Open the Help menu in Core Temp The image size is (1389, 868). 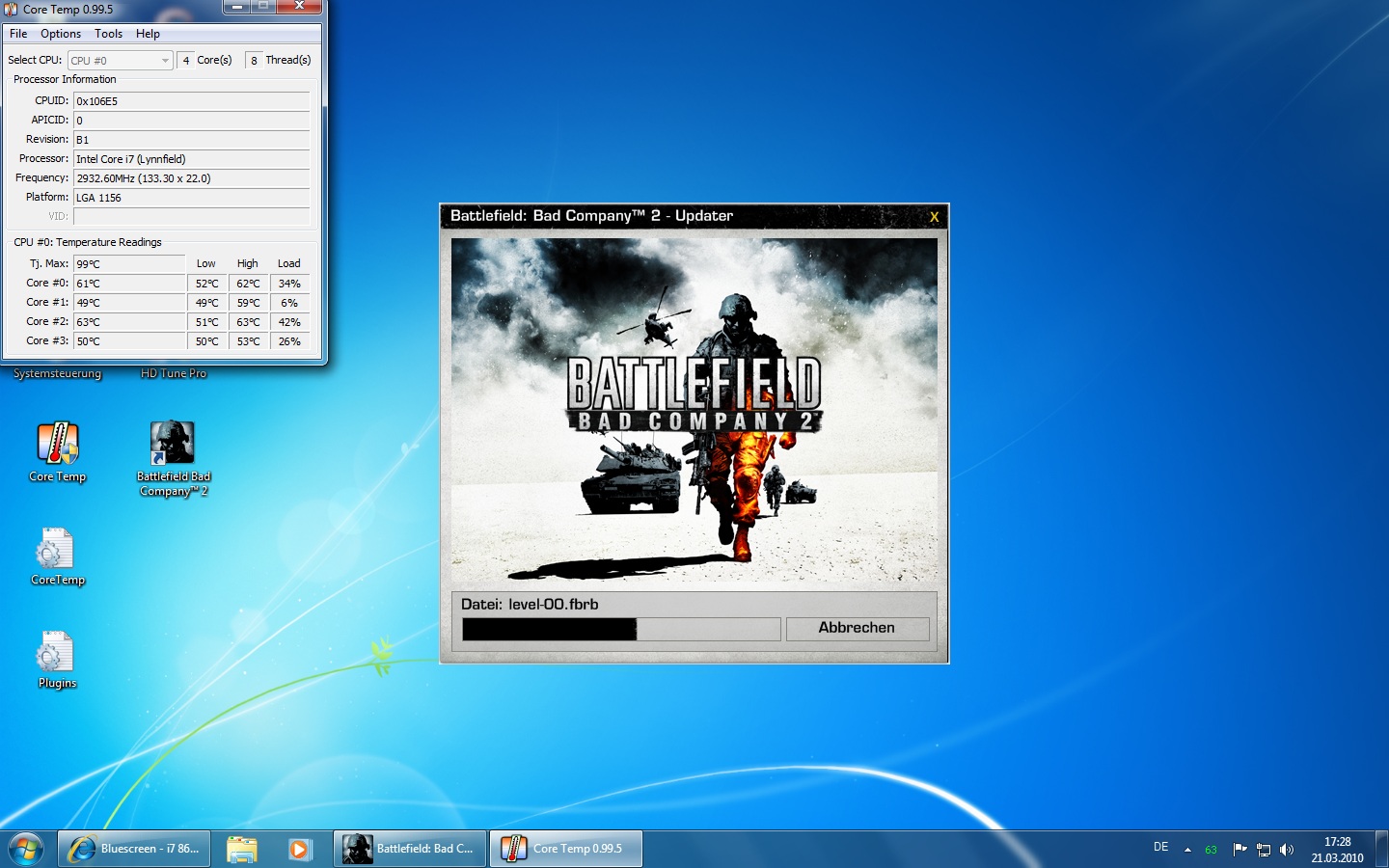(148, 34)
